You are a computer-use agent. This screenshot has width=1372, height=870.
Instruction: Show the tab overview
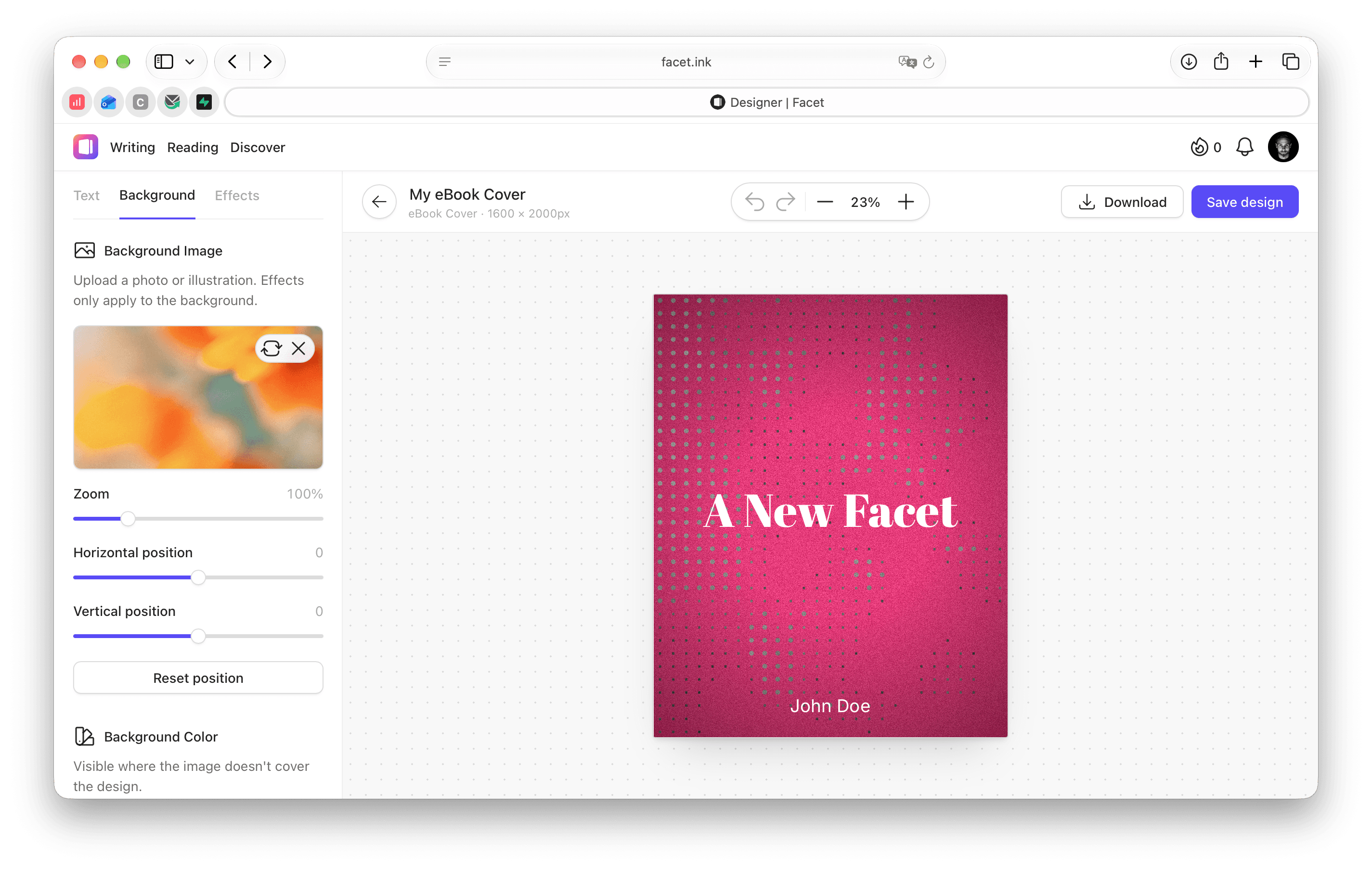[x=1291, y=62]
